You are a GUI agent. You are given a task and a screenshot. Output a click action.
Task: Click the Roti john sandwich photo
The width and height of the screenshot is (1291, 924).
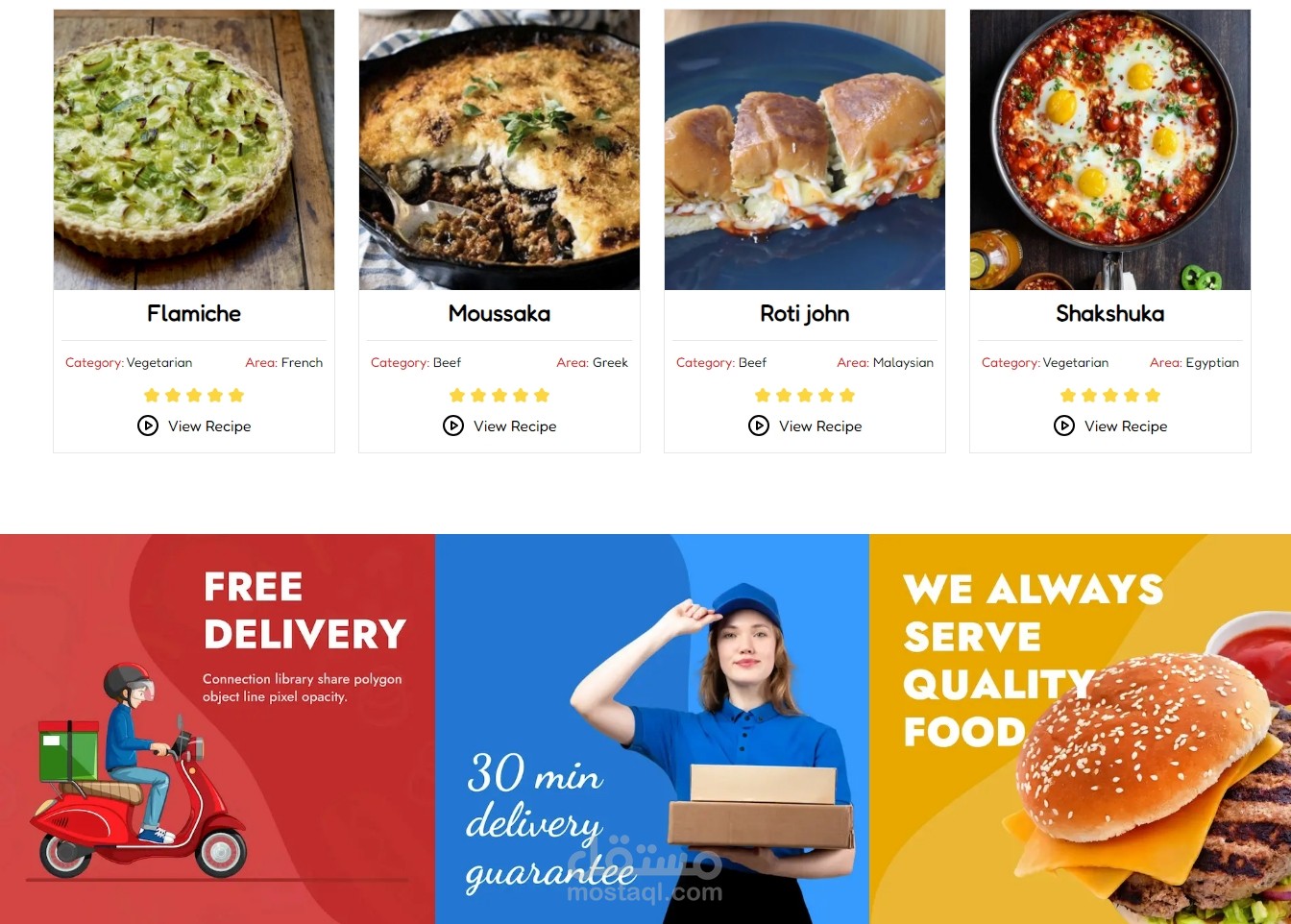pos(805,150)
